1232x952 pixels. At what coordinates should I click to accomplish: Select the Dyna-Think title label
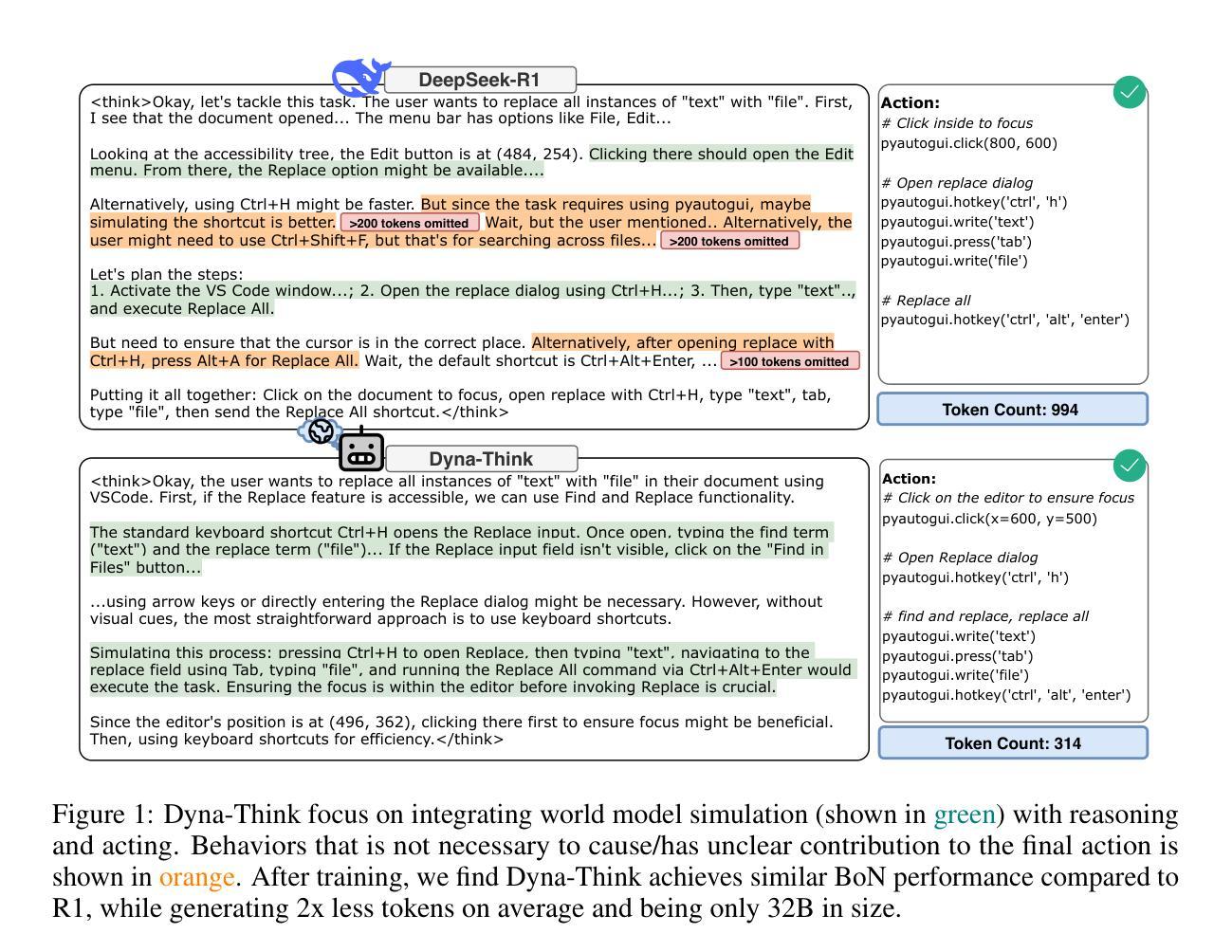point(481,459)
